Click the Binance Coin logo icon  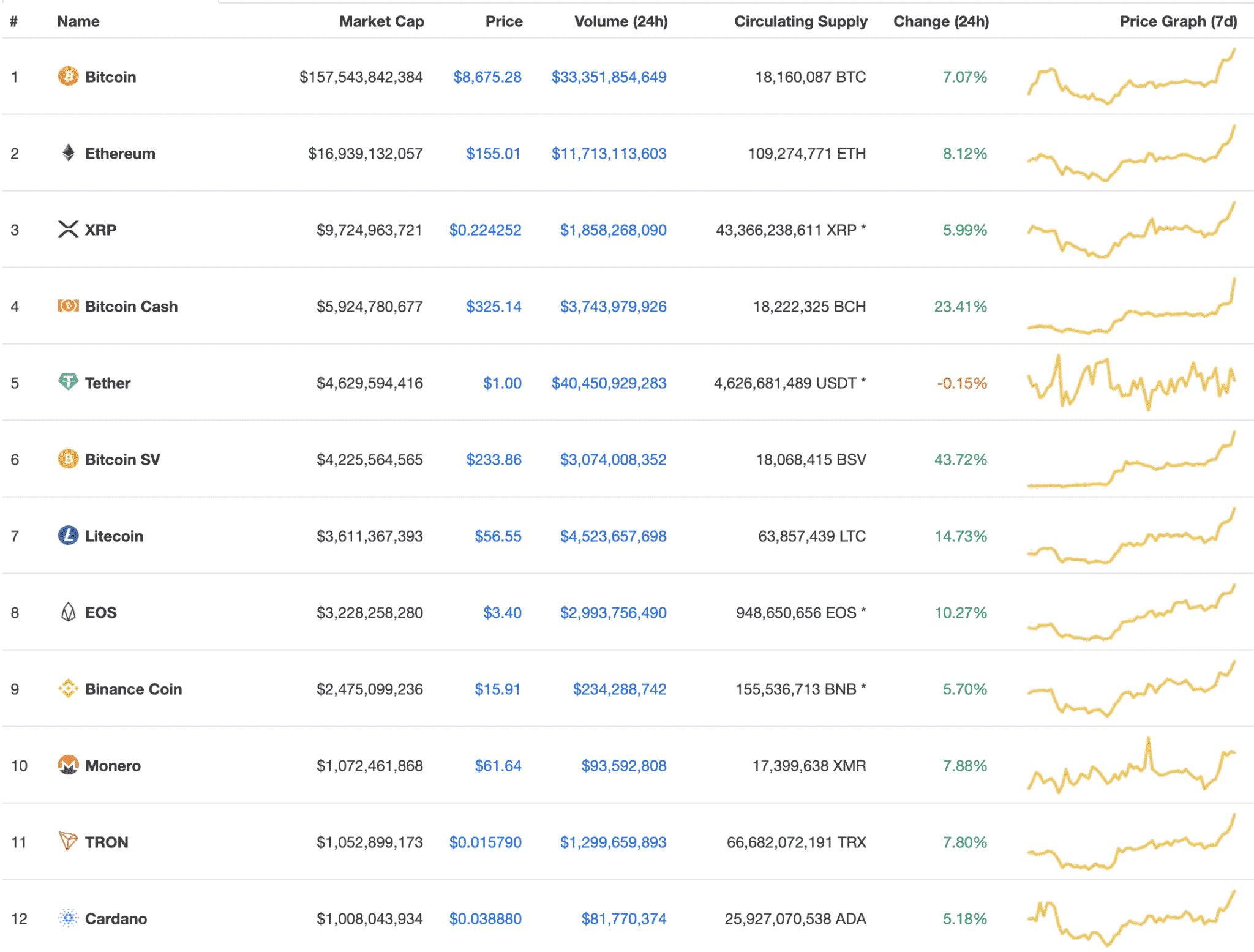pos(68,688)
